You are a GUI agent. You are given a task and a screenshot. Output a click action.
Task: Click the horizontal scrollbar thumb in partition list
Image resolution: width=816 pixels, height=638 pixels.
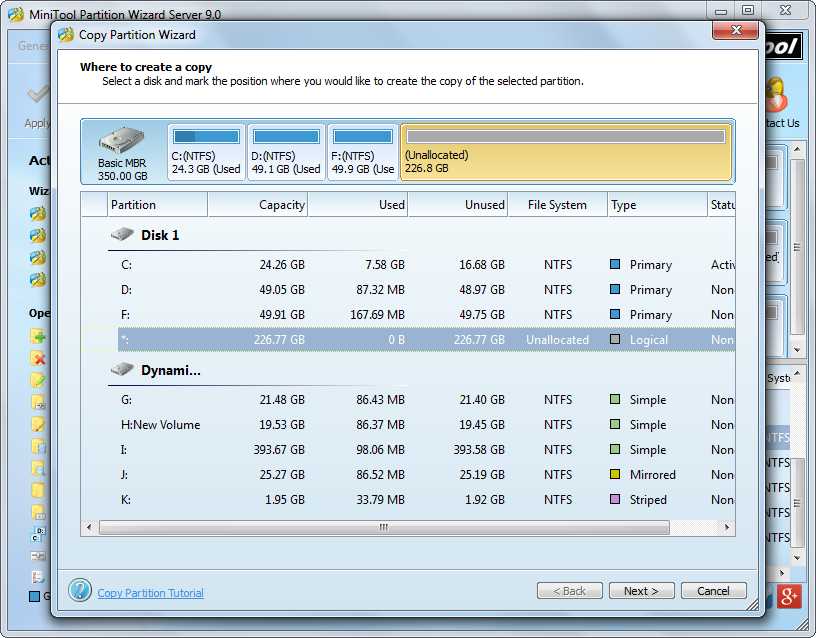click(384, 528)
